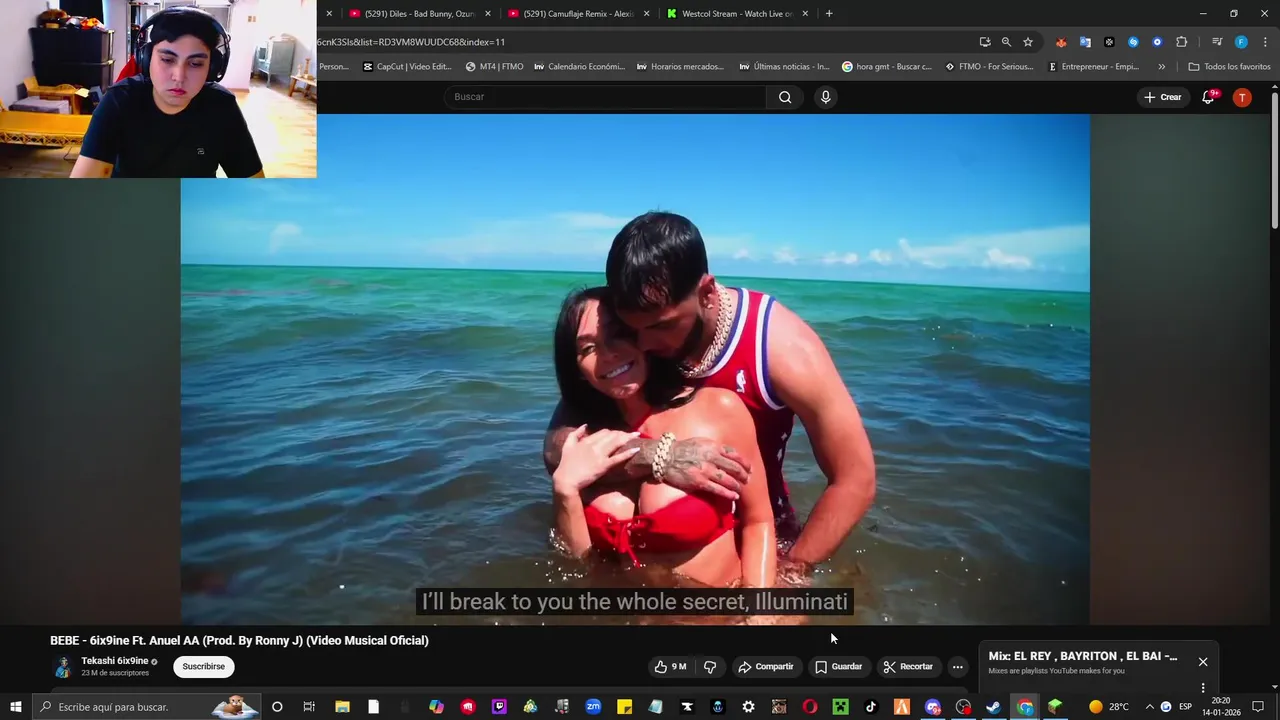This screenshot has width=1280, height=720.
Task: Open the browser Extensions puzzle icon
Action: [x=1182, y=42]
